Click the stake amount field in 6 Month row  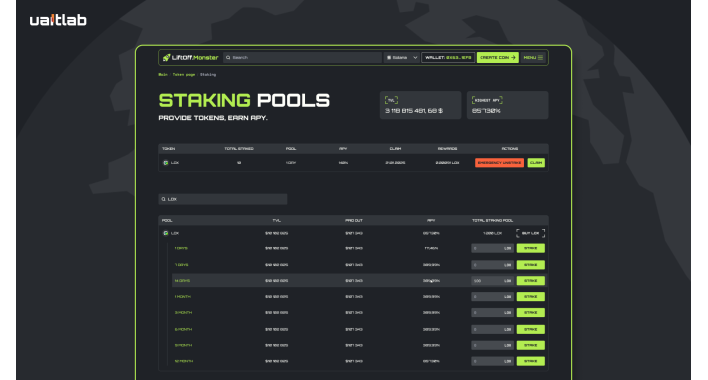[492, 329]
